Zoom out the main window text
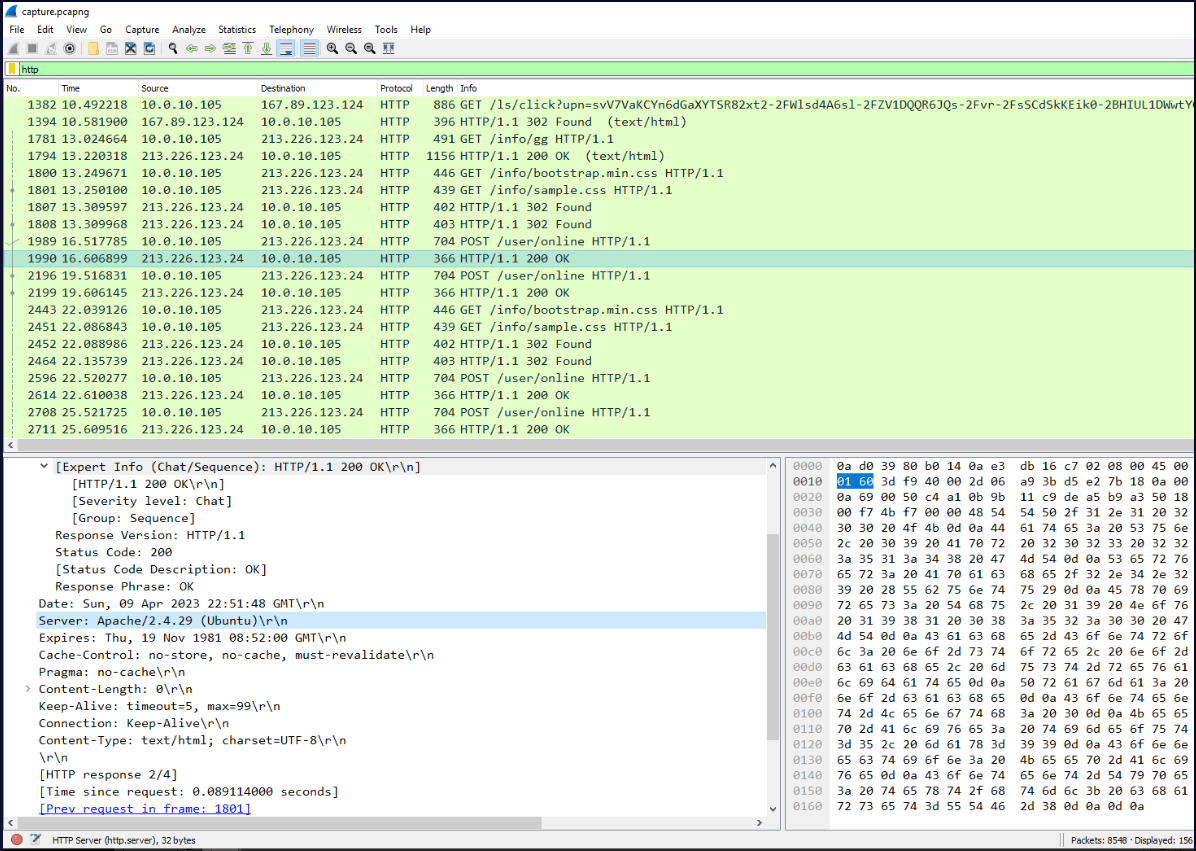The image size is (1196, 851). coord(351,49)
